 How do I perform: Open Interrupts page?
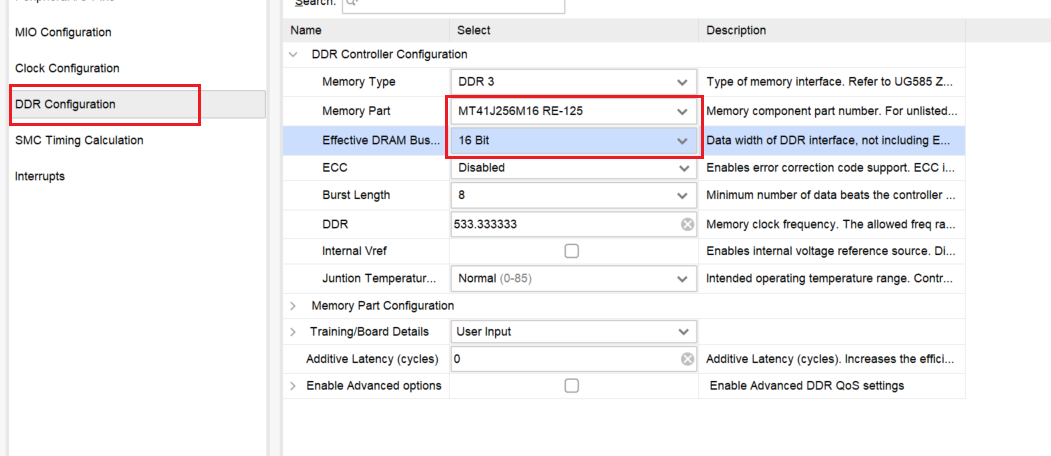pos(40,177)
